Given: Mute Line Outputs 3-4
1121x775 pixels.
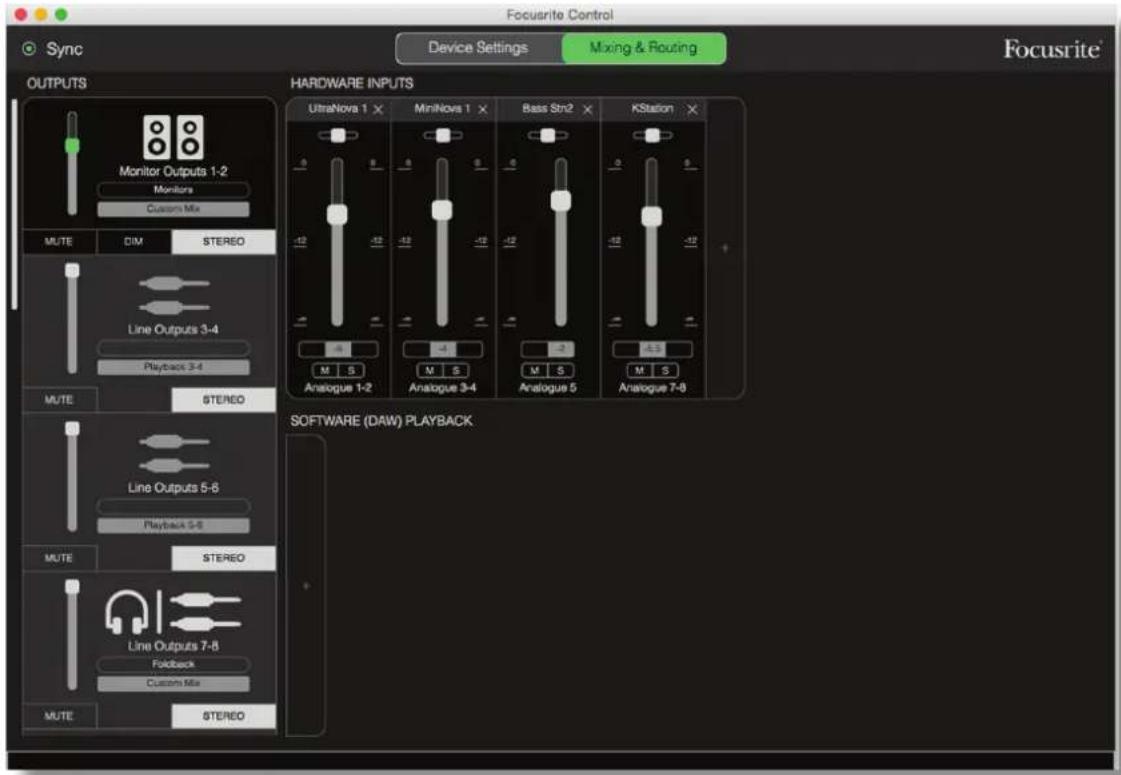Looking at the screenshot, I should [x=59, y=400].
